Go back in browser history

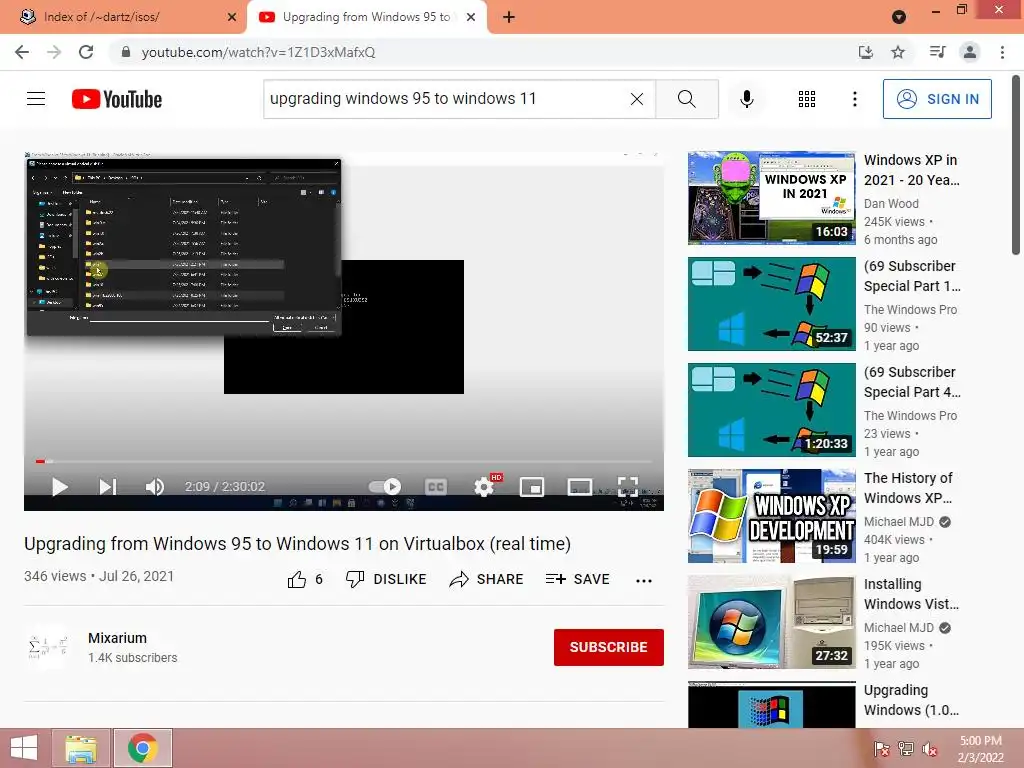[22, 52]
